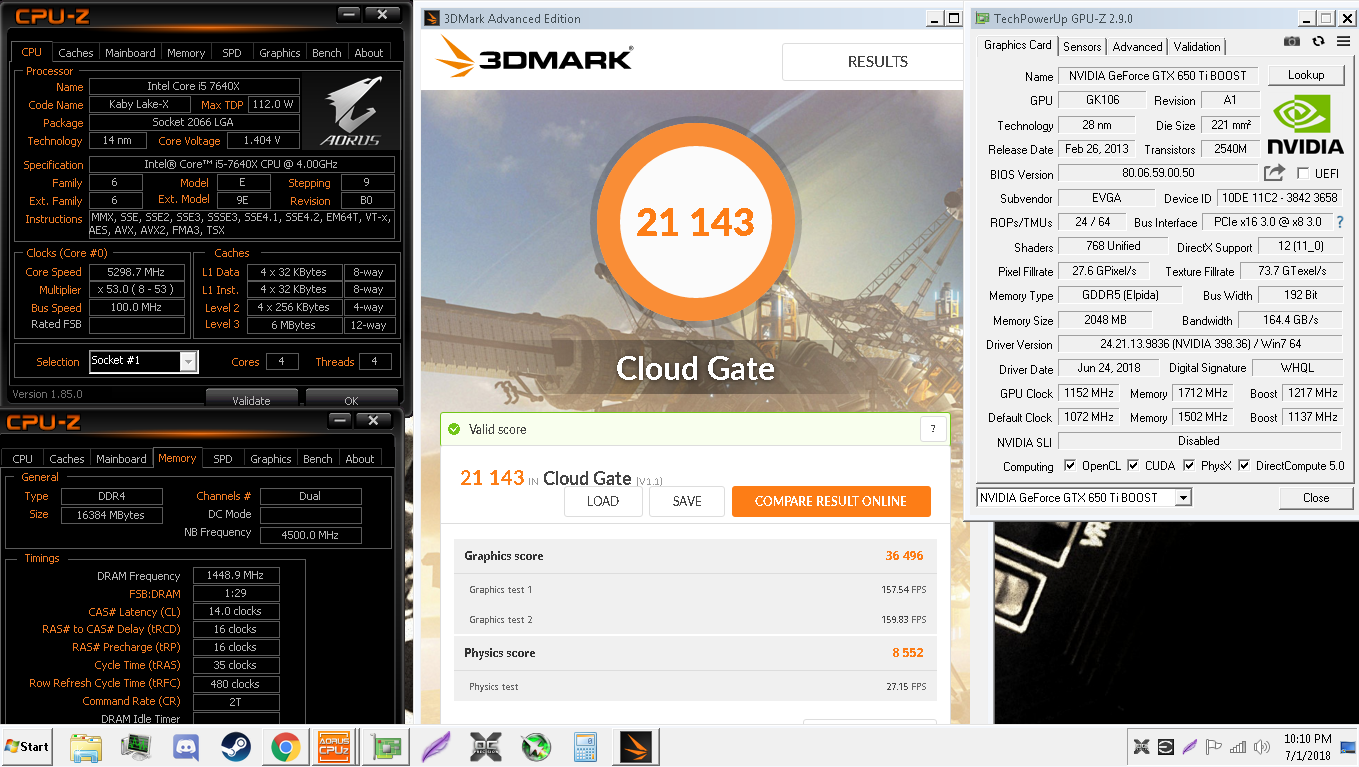Toggle the UEFI checkbox in GPU-Z

click(1303, 173)
